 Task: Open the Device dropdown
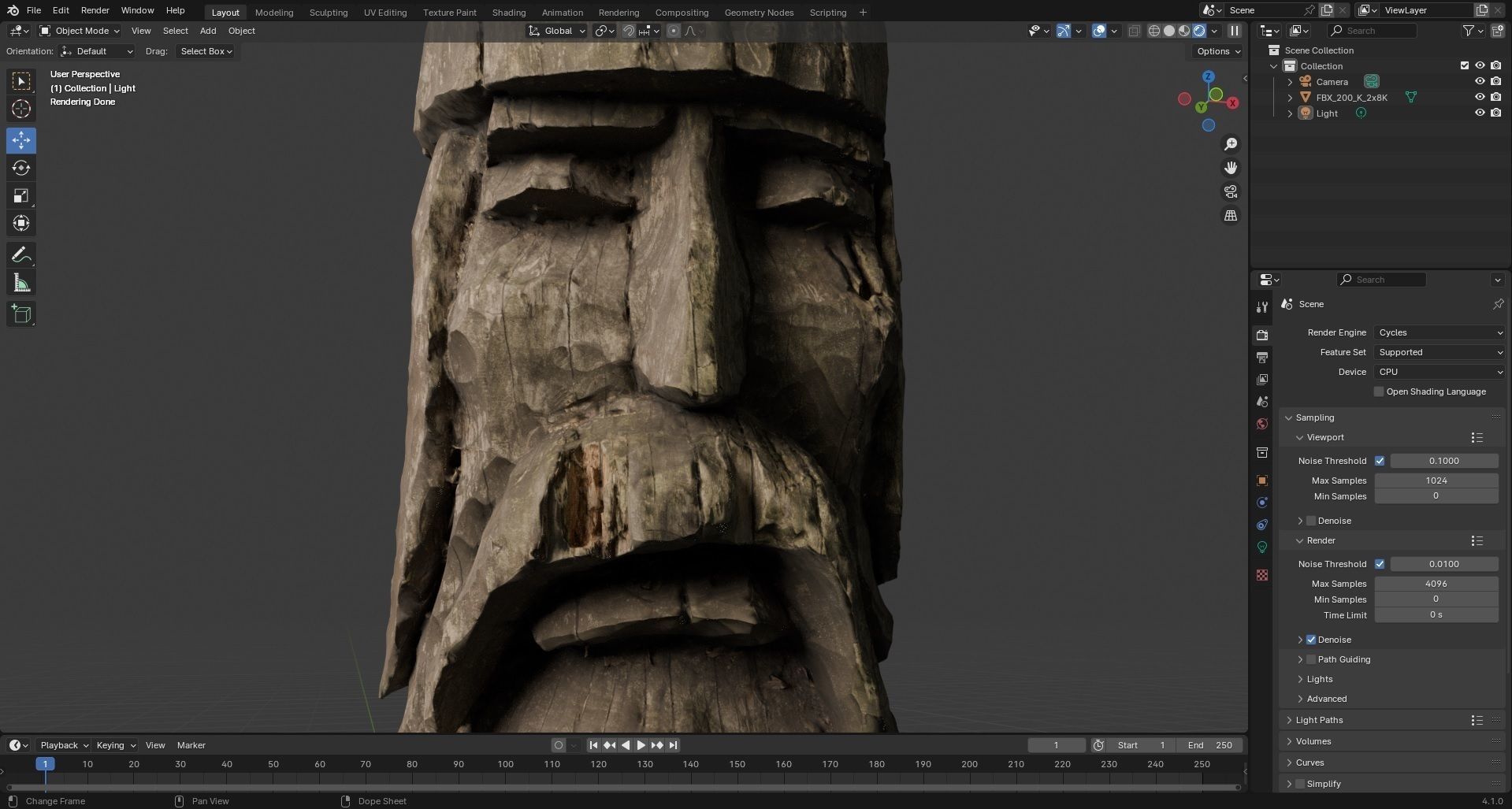(1440, 372)
